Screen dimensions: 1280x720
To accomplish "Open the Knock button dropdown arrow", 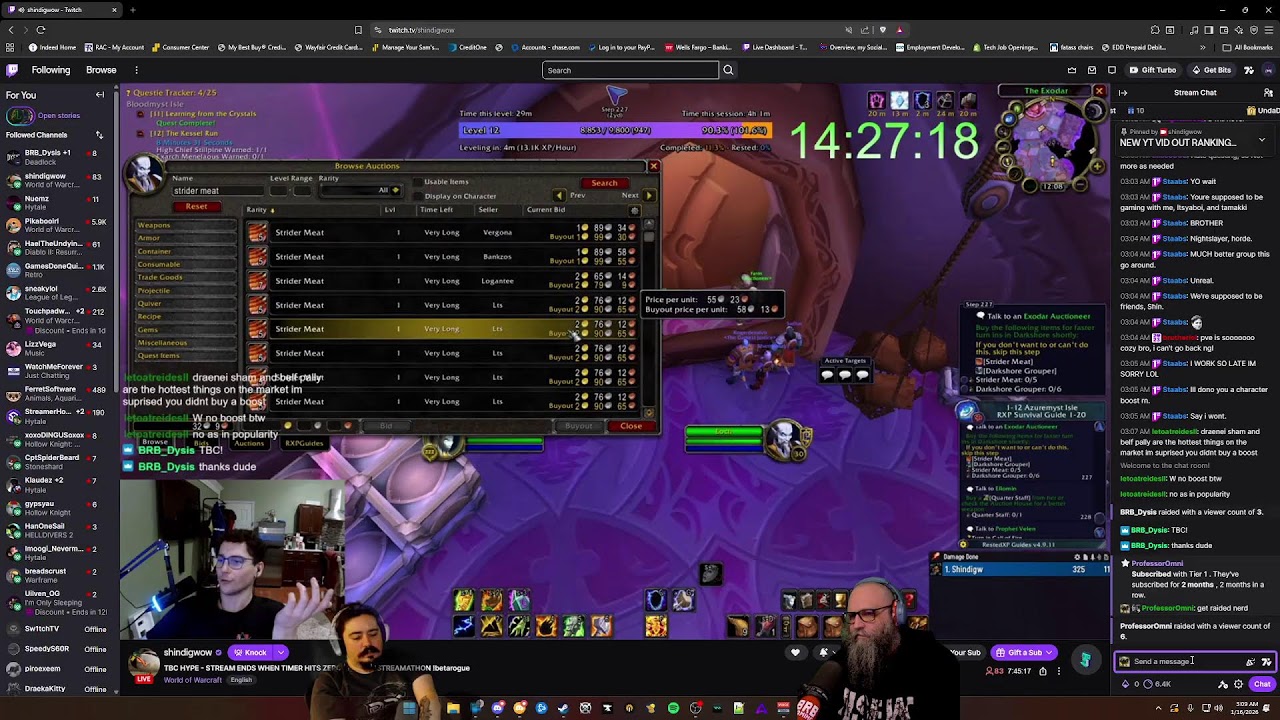I will 281,653.
